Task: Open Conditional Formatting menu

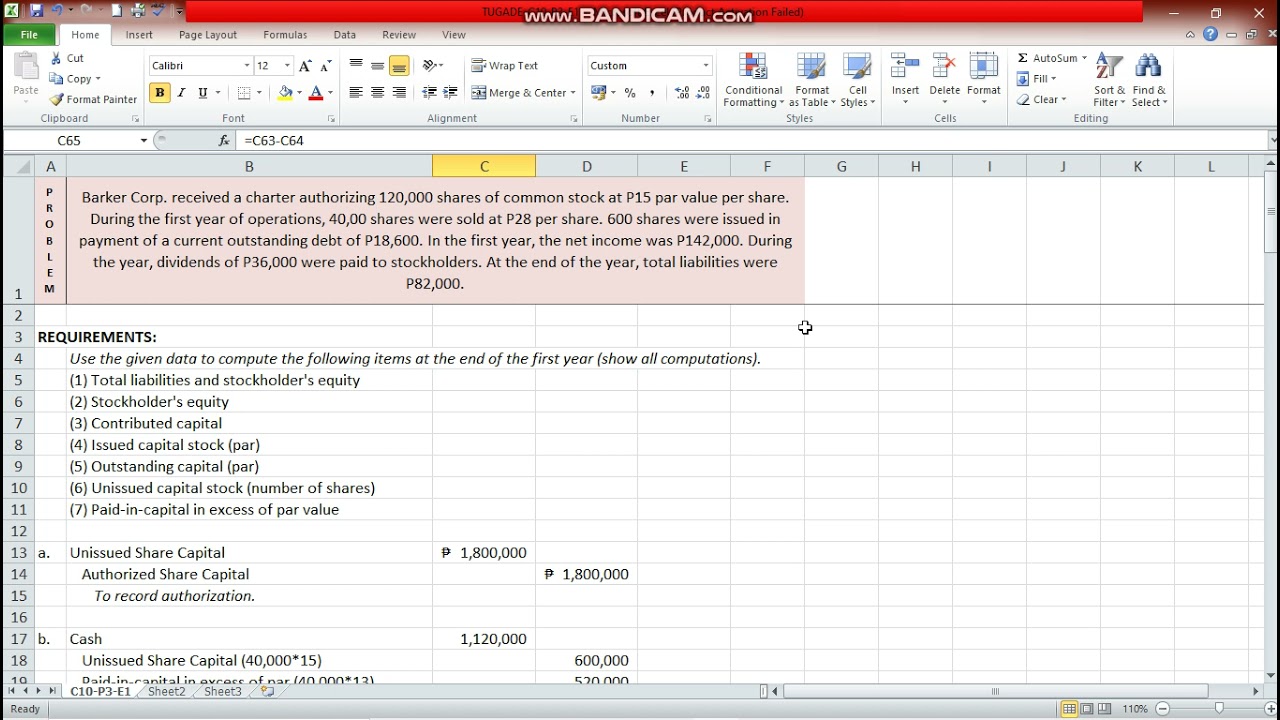Action: click(x=753, y=80)
